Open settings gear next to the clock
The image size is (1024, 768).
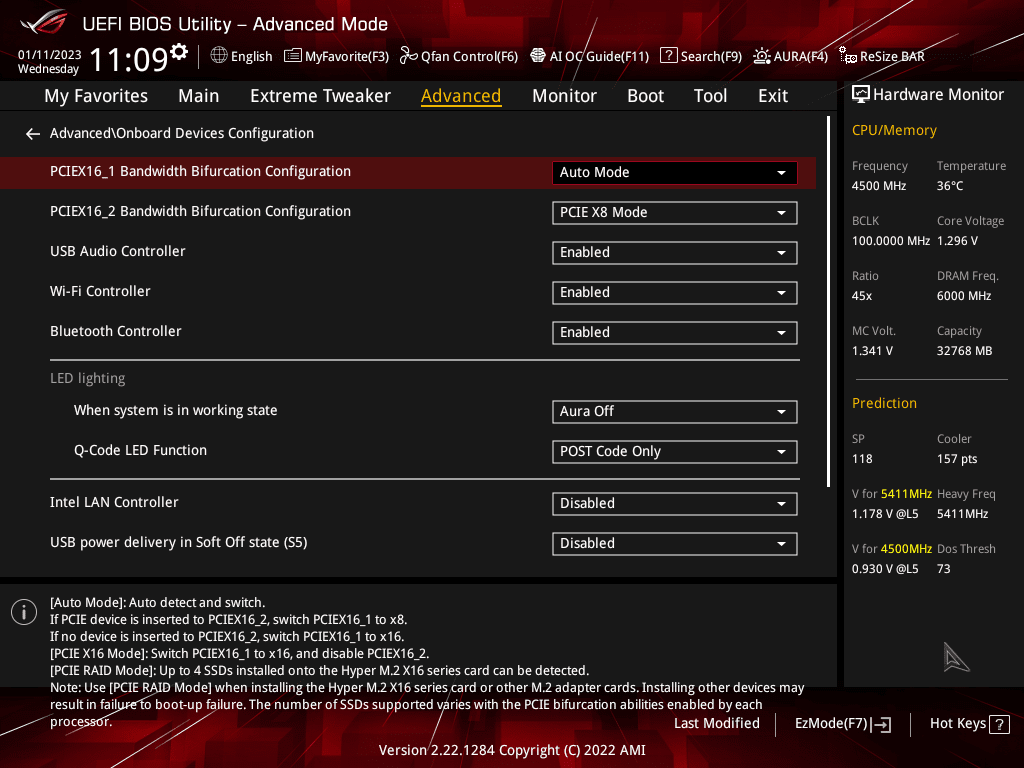[179, 51]
